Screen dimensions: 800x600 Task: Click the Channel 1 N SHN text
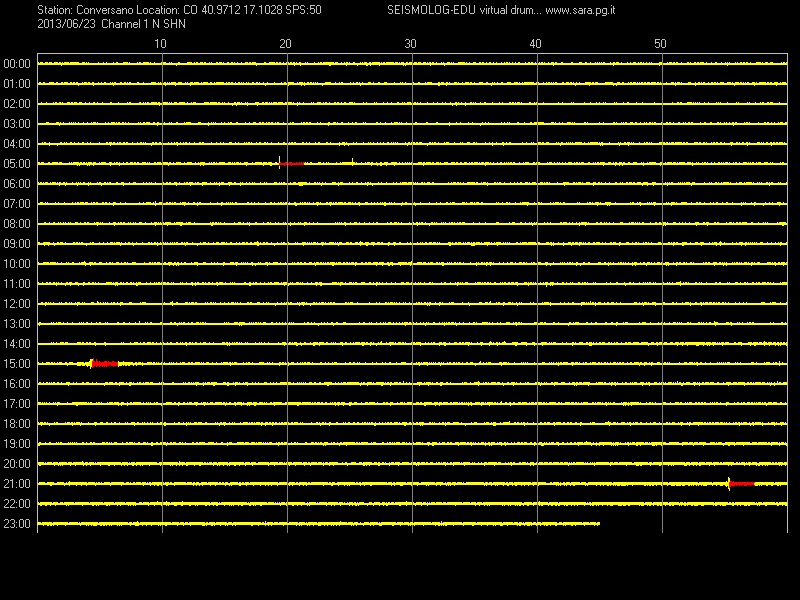144,24
